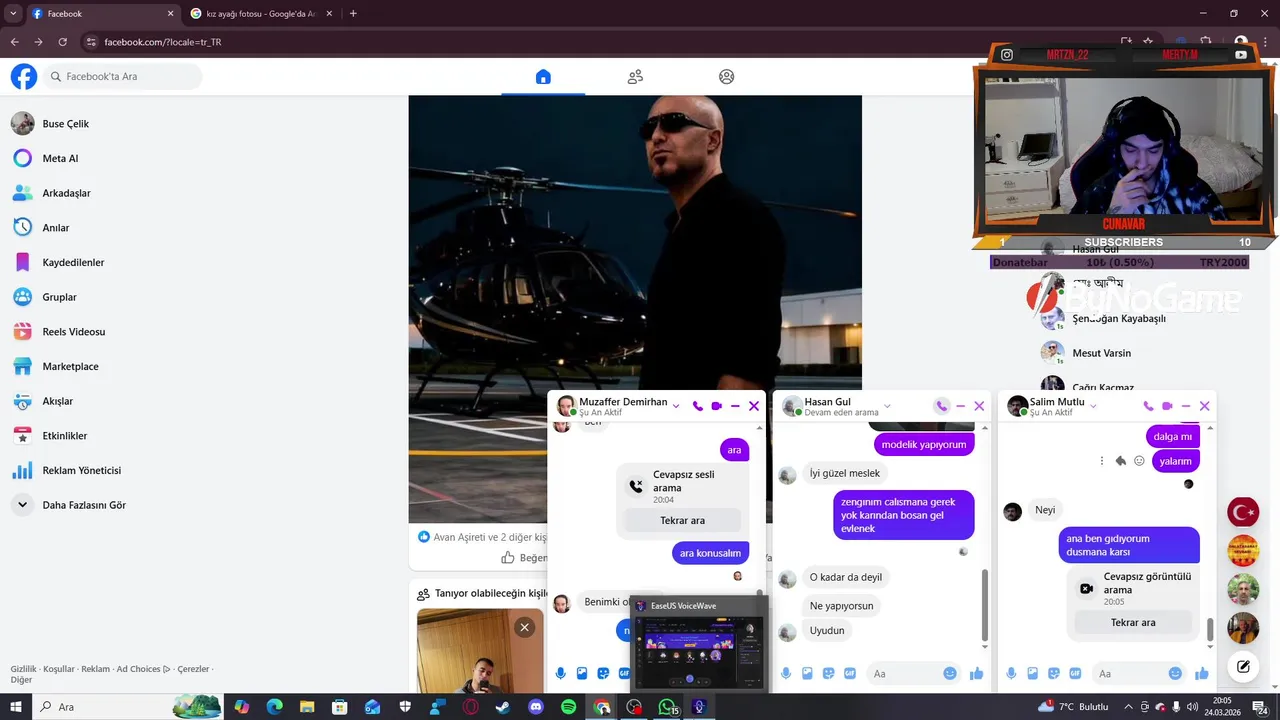Screen dimensions: 1280x720
Task: Attach photo in Hasan Gul chat
Action: 807,673
